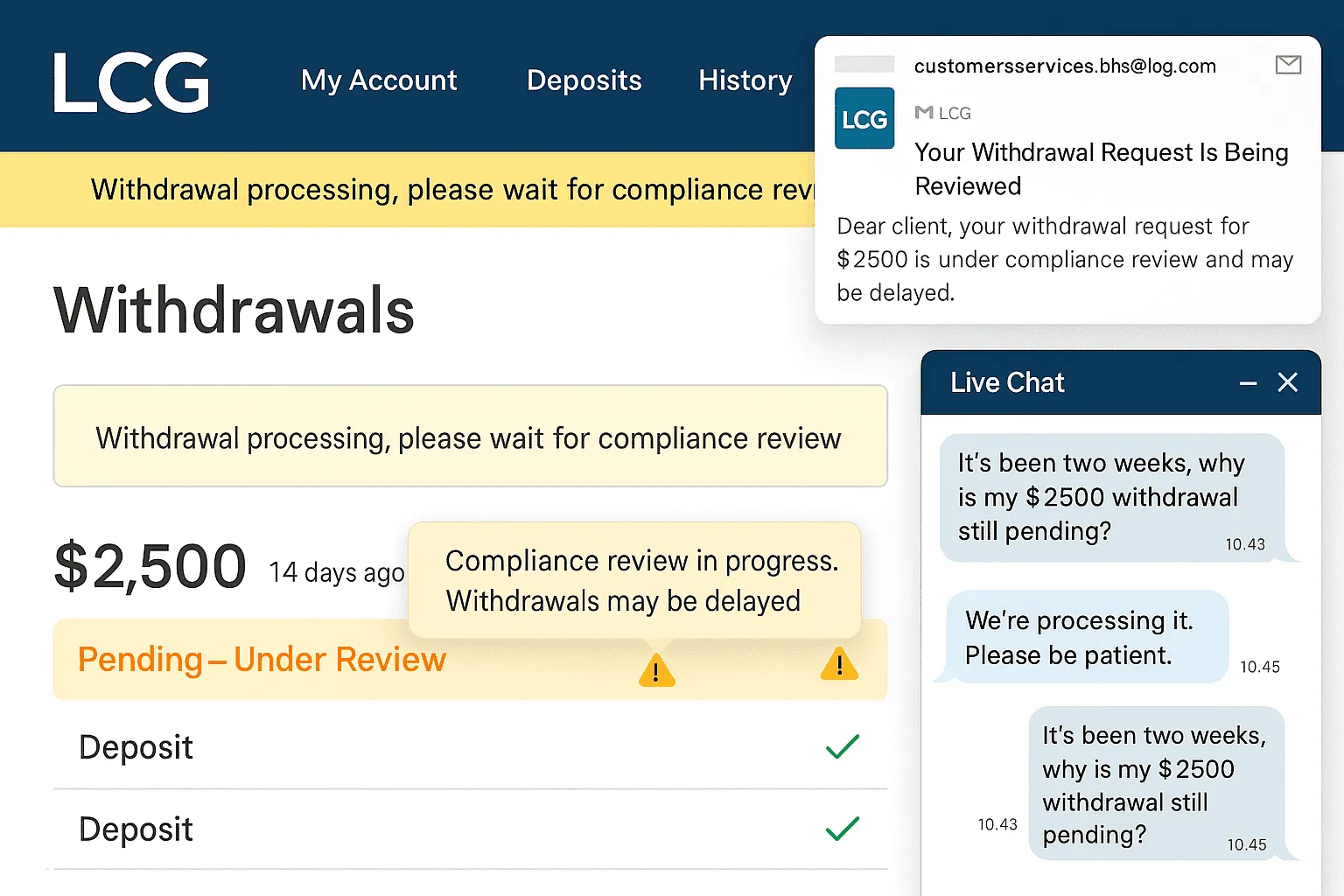Viewport: 1344px width, 896px height.
Task: Click the rightmost warning icon in pending row
Action: (839, 664)
